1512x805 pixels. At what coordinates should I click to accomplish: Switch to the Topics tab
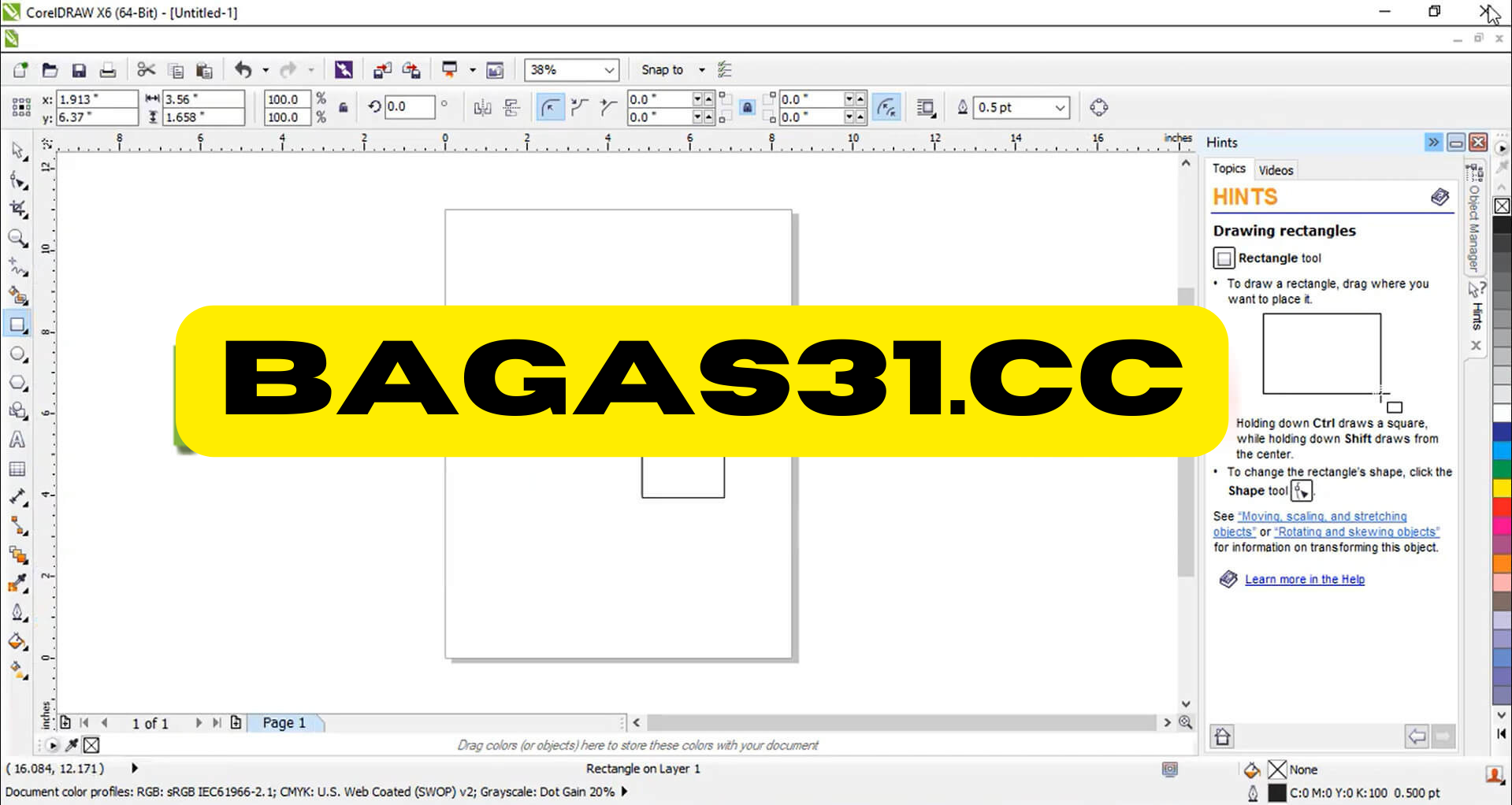(x=1228, y=169)
